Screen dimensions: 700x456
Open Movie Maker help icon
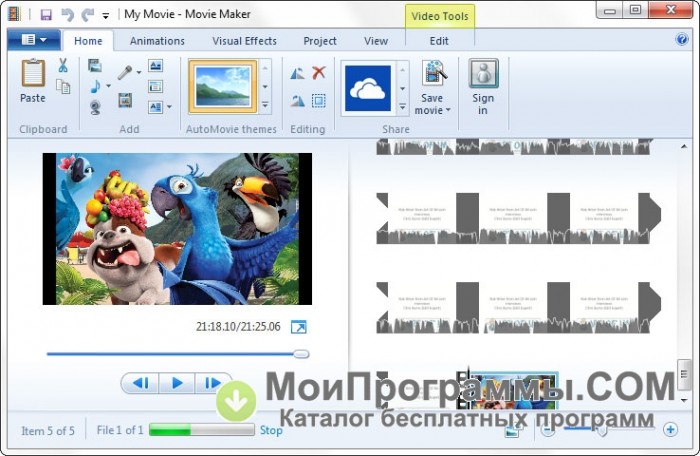coord(682,39)
